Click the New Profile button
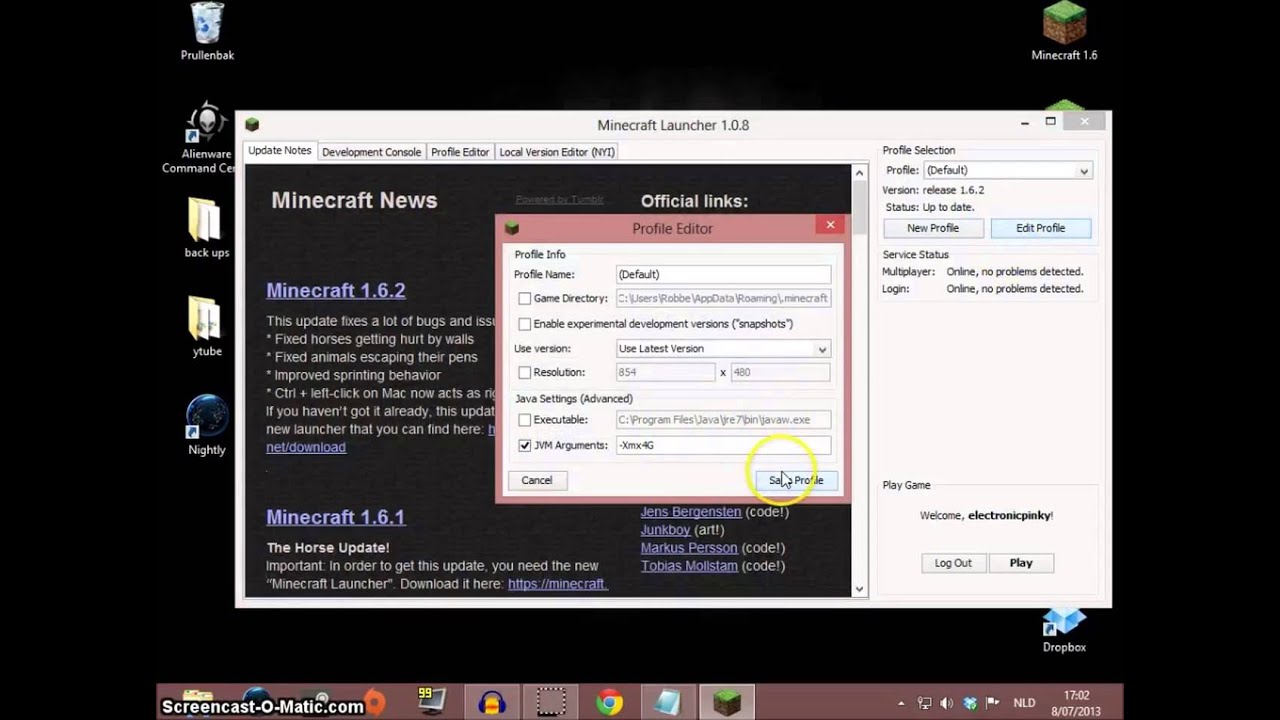Viewport: 1280px width, 720px height. pos(933,228)
